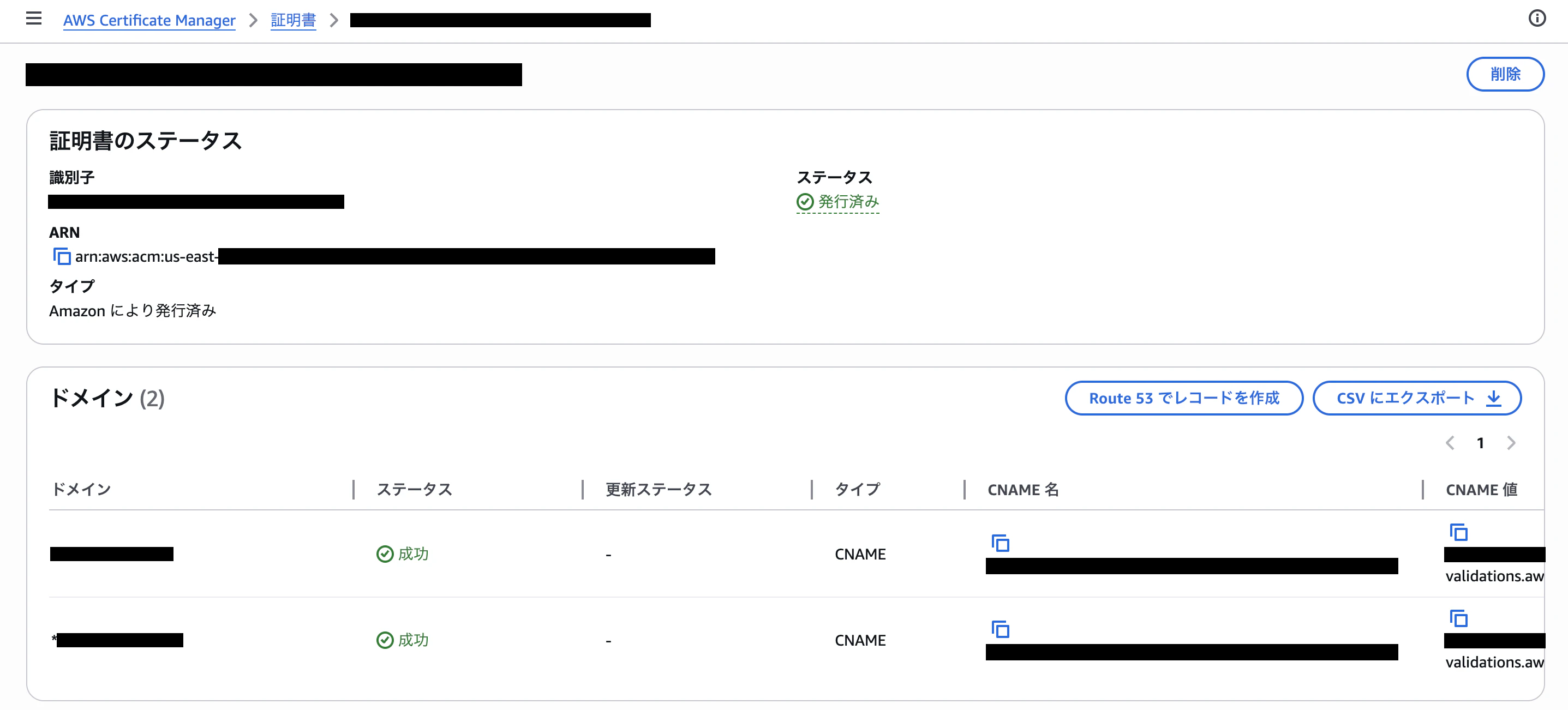Click the 発行済み status check icon

coord(805,202)
